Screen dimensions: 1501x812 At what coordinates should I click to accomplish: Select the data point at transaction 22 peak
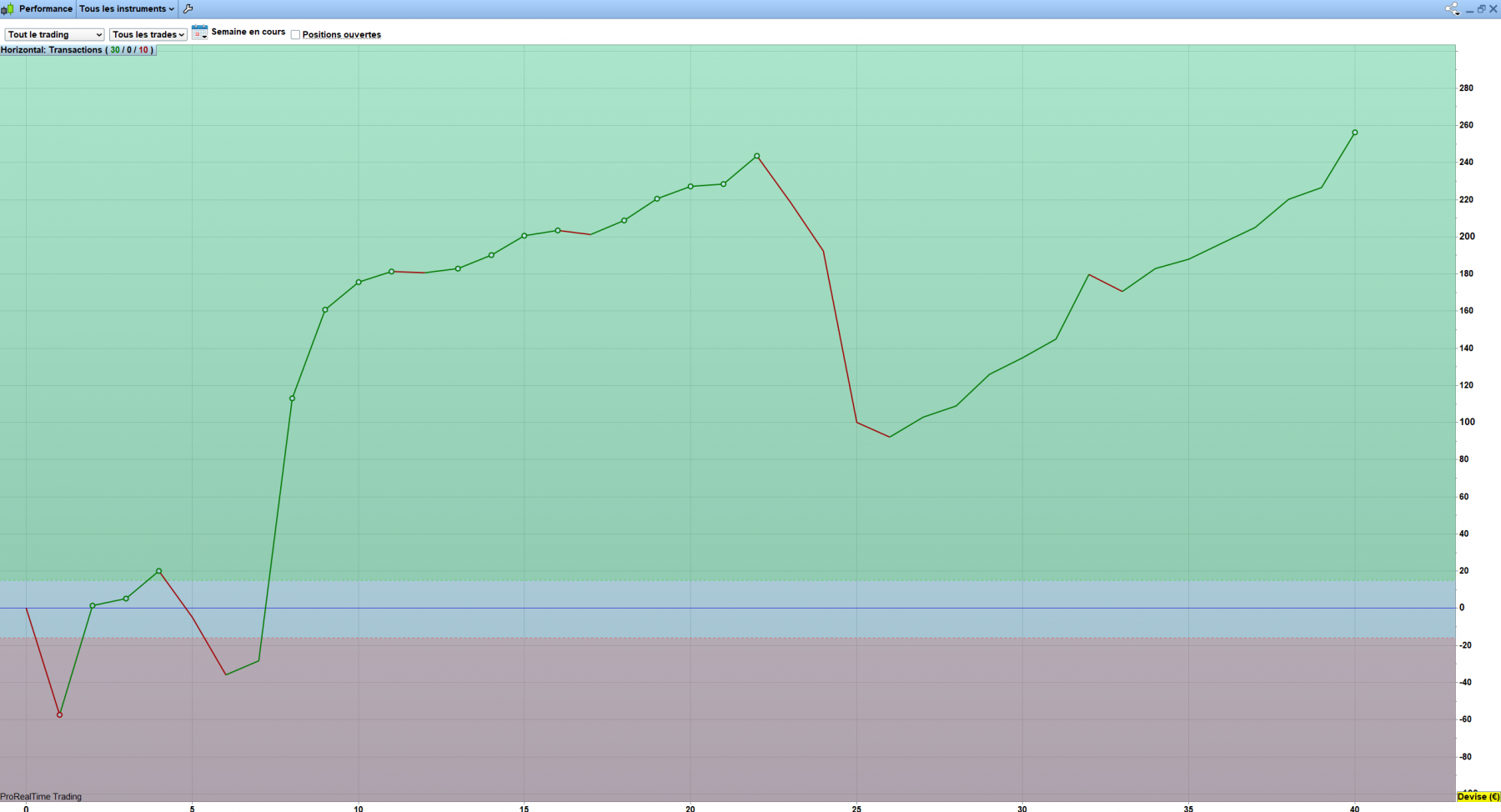pyautogui.click(x=756, y=156)
